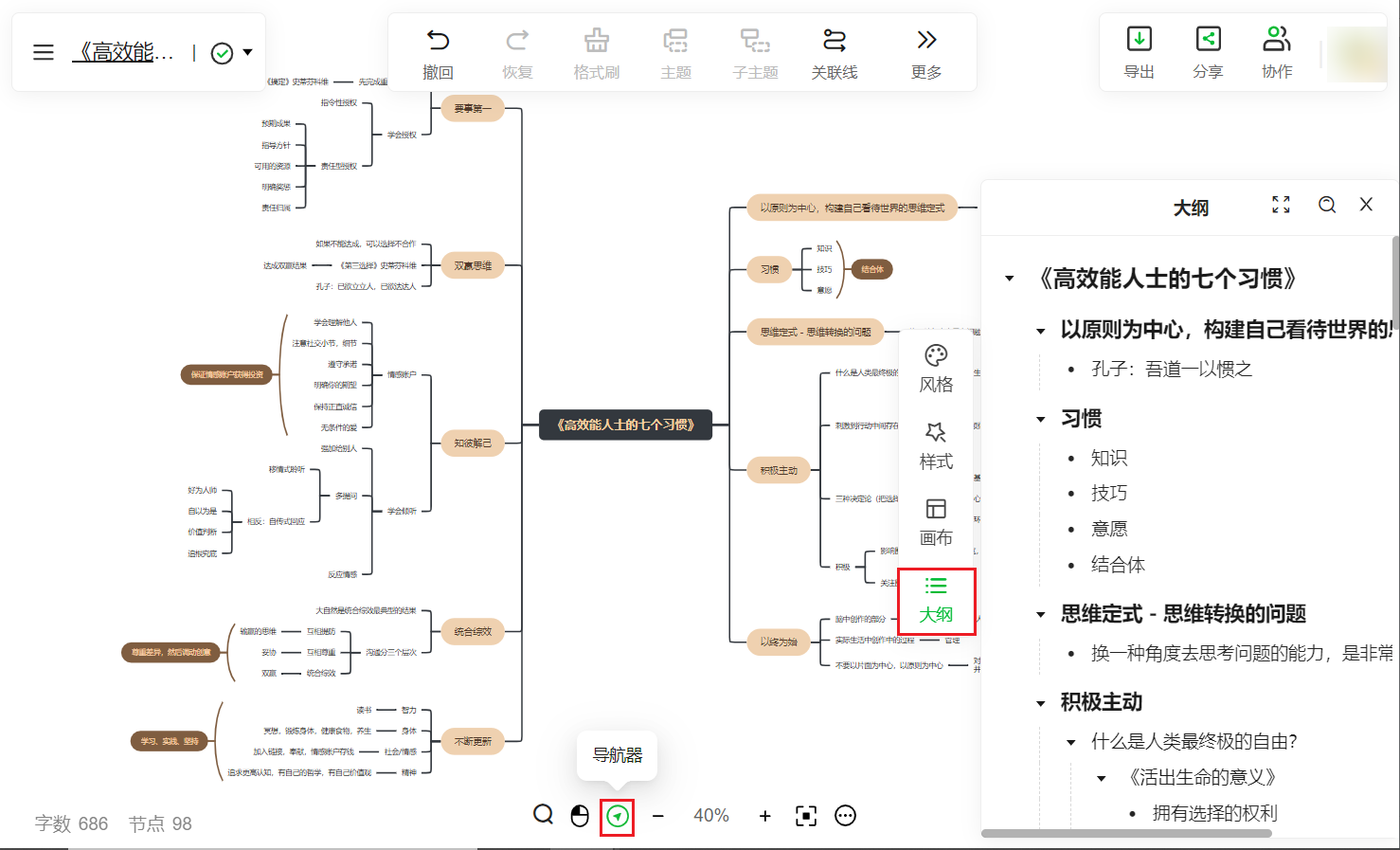Viewport: 1400px width, 850px height.
Task: Open dropdown arrow beside save status
Action: 248,52
